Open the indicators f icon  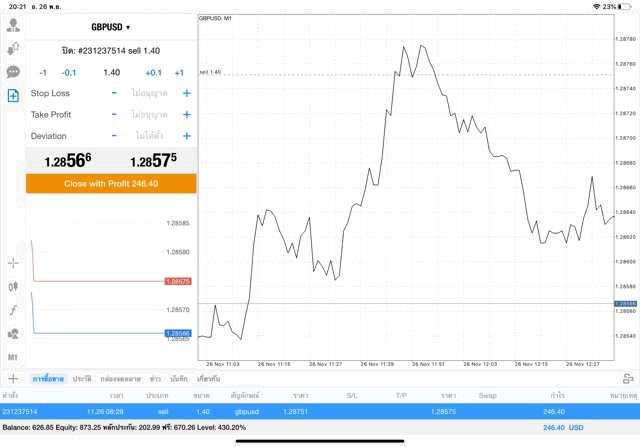[x=13, y=310]
